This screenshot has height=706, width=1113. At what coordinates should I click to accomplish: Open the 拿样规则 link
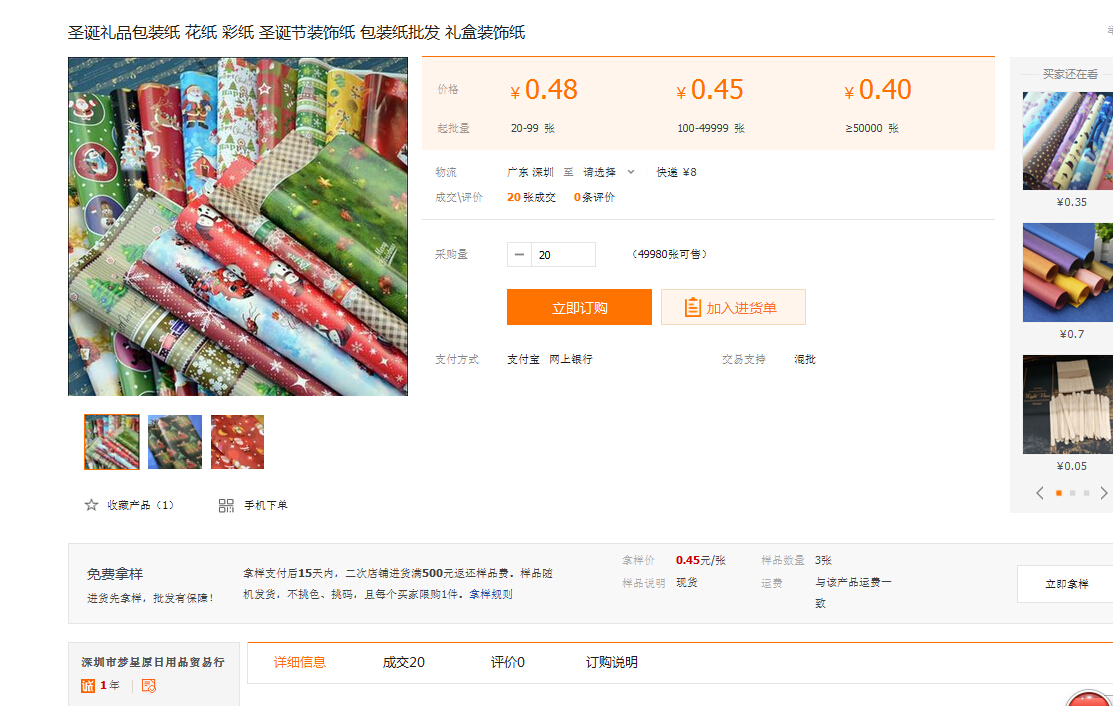pyautogui.click(x=491, y=594)
